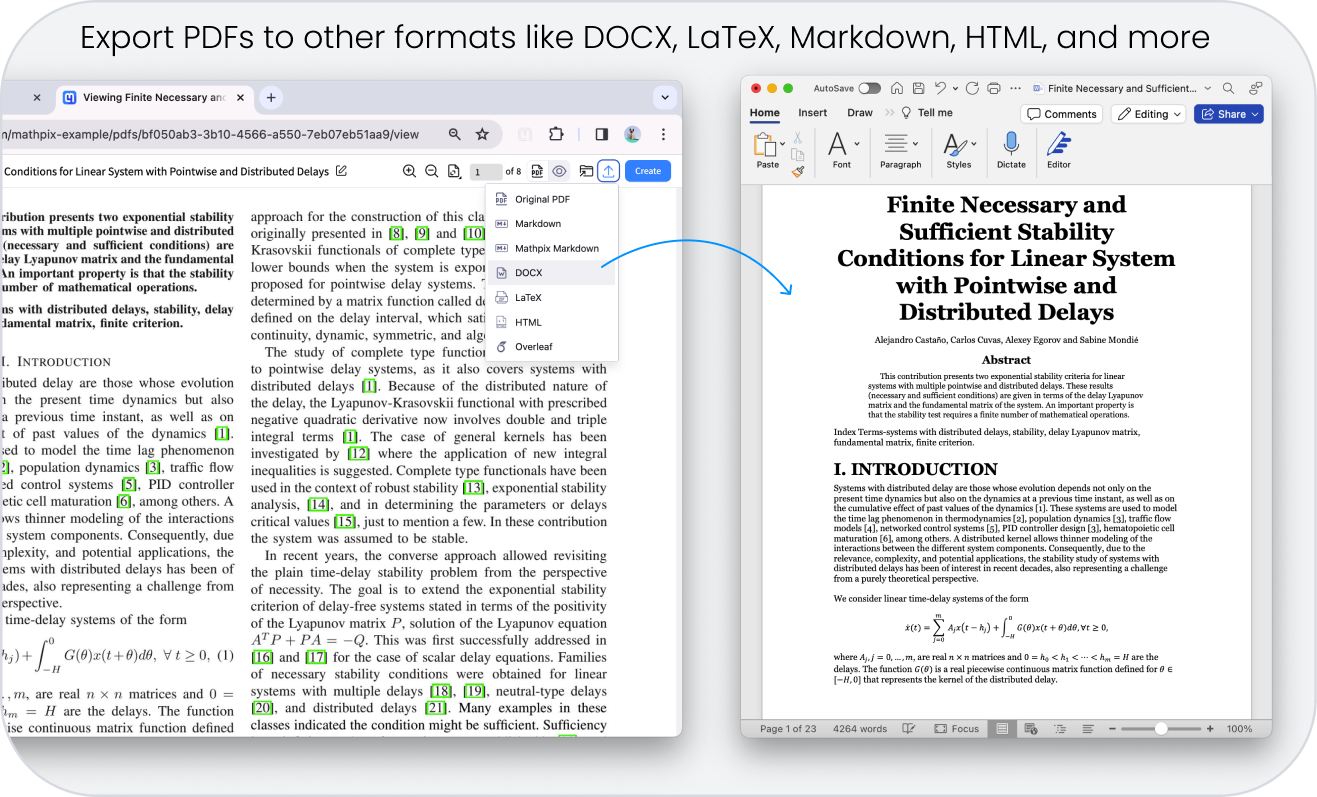Open the Editing mode dropdown
The width and height of the screenshot is (1317, 797).
(1149, 114)
